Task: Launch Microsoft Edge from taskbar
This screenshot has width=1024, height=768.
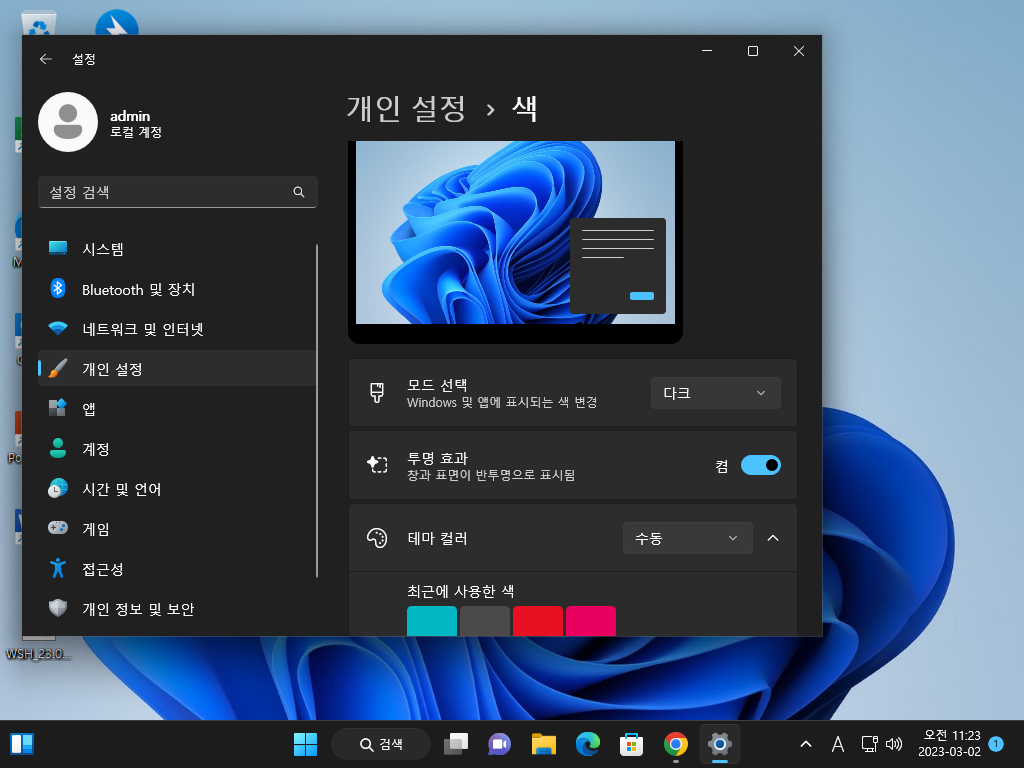Action: 588,744
